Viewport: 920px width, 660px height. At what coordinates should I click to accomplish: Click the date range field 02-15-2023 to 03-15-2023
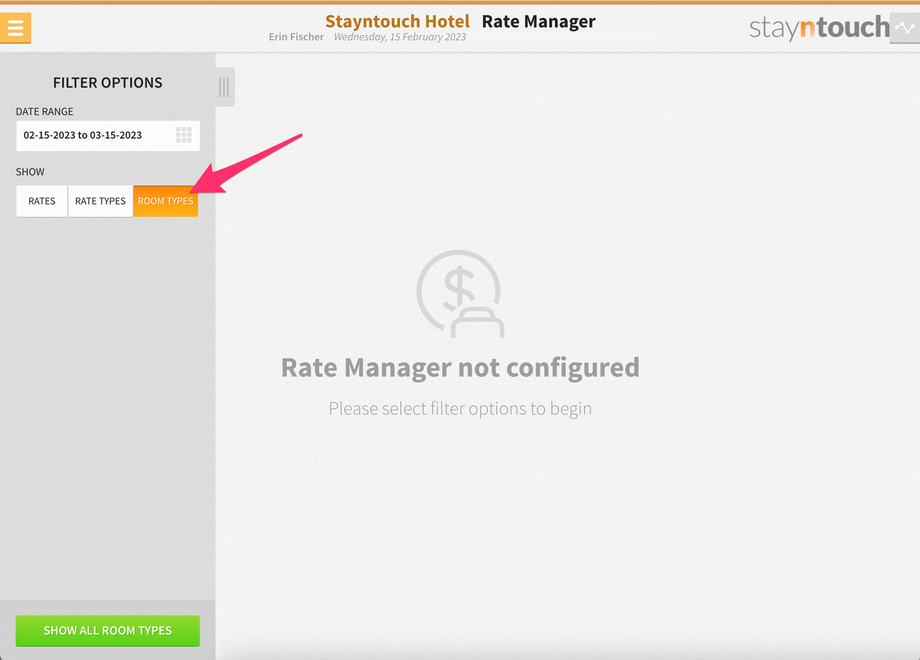tap(108, 136)
